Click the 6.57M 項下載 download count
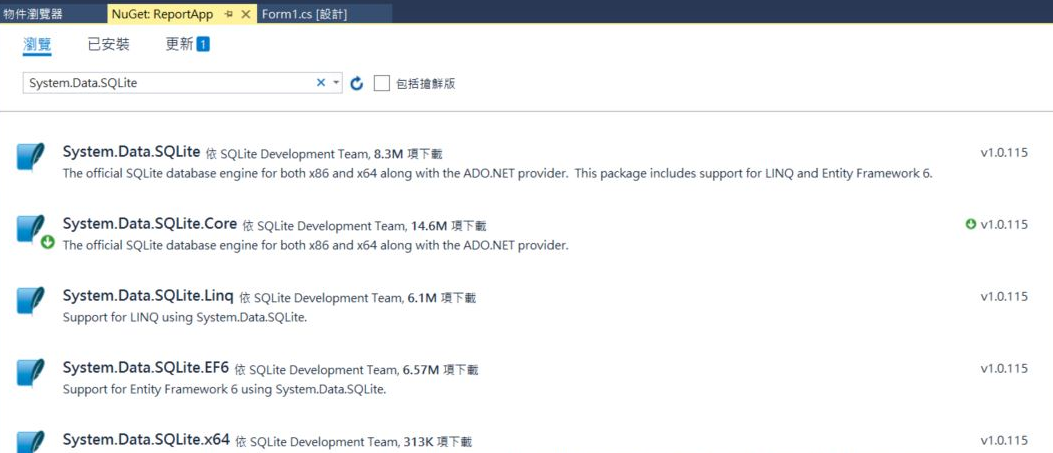Screen dimensions: 1053x453 441,370
